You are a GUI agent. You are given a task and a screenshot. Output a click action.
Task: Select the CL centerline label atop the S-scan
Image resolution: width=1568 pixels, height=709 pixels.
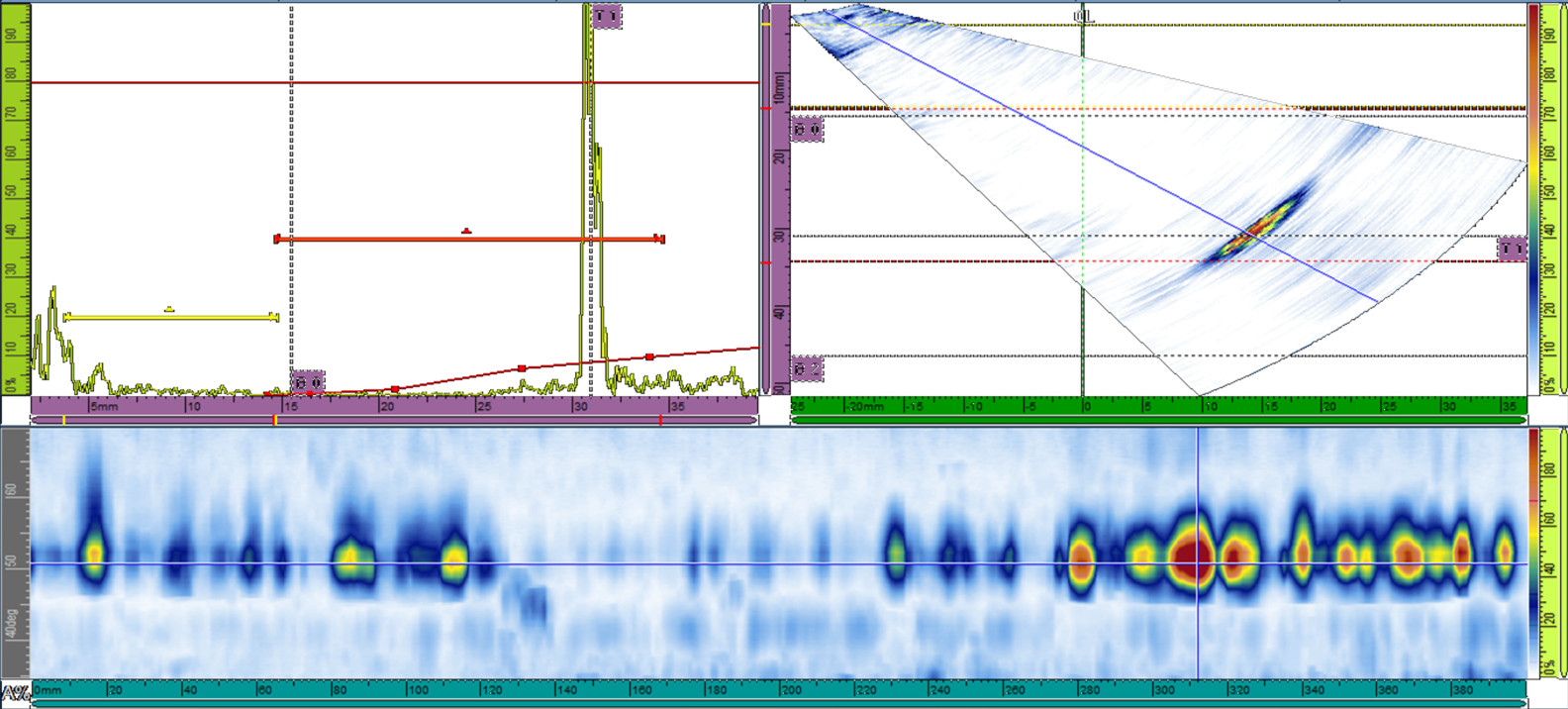pyautogui.click(x=1083, y=17)
